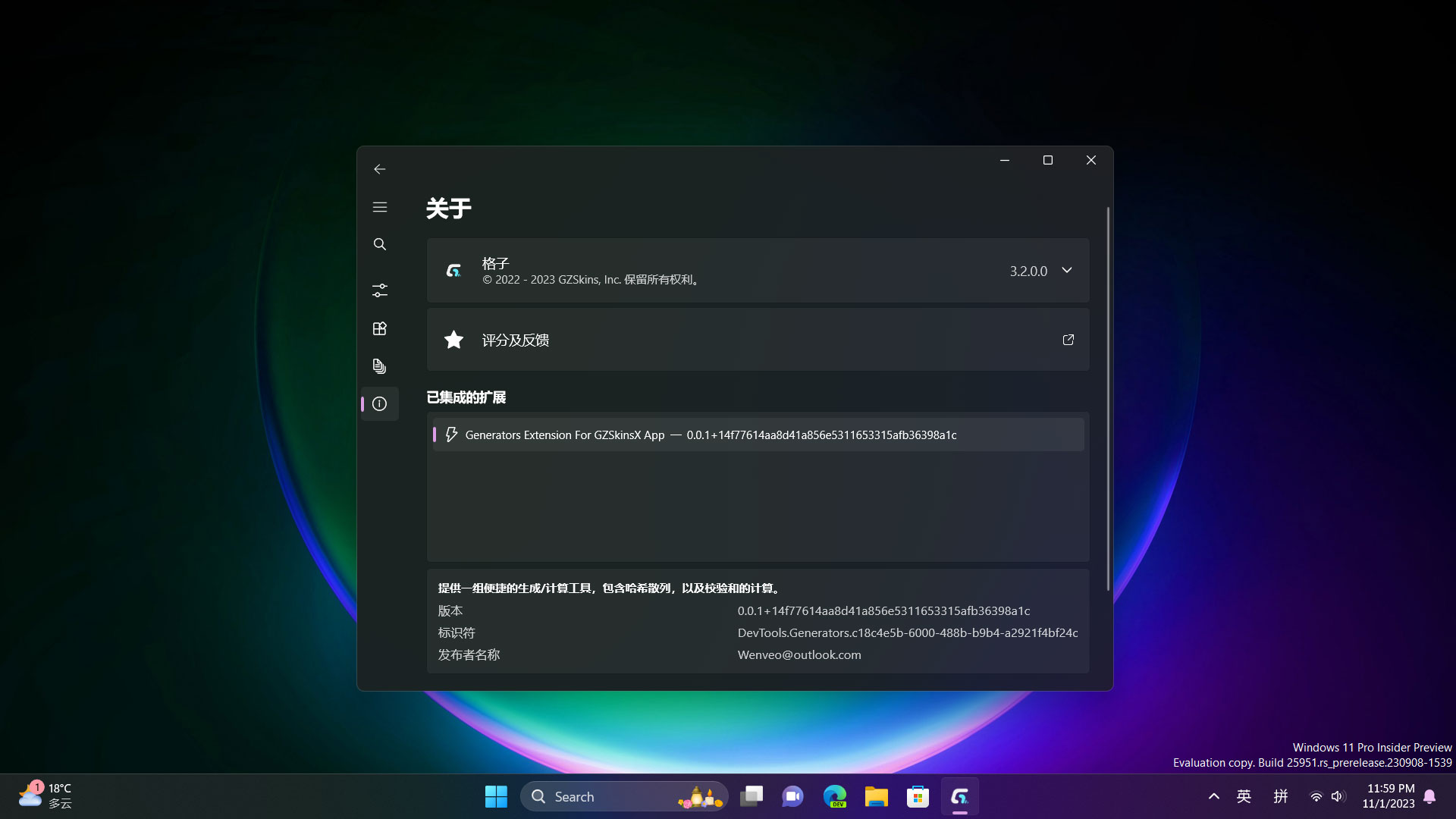
Task: Open the extensions panel sidebar icon
Action: point(379,328)
